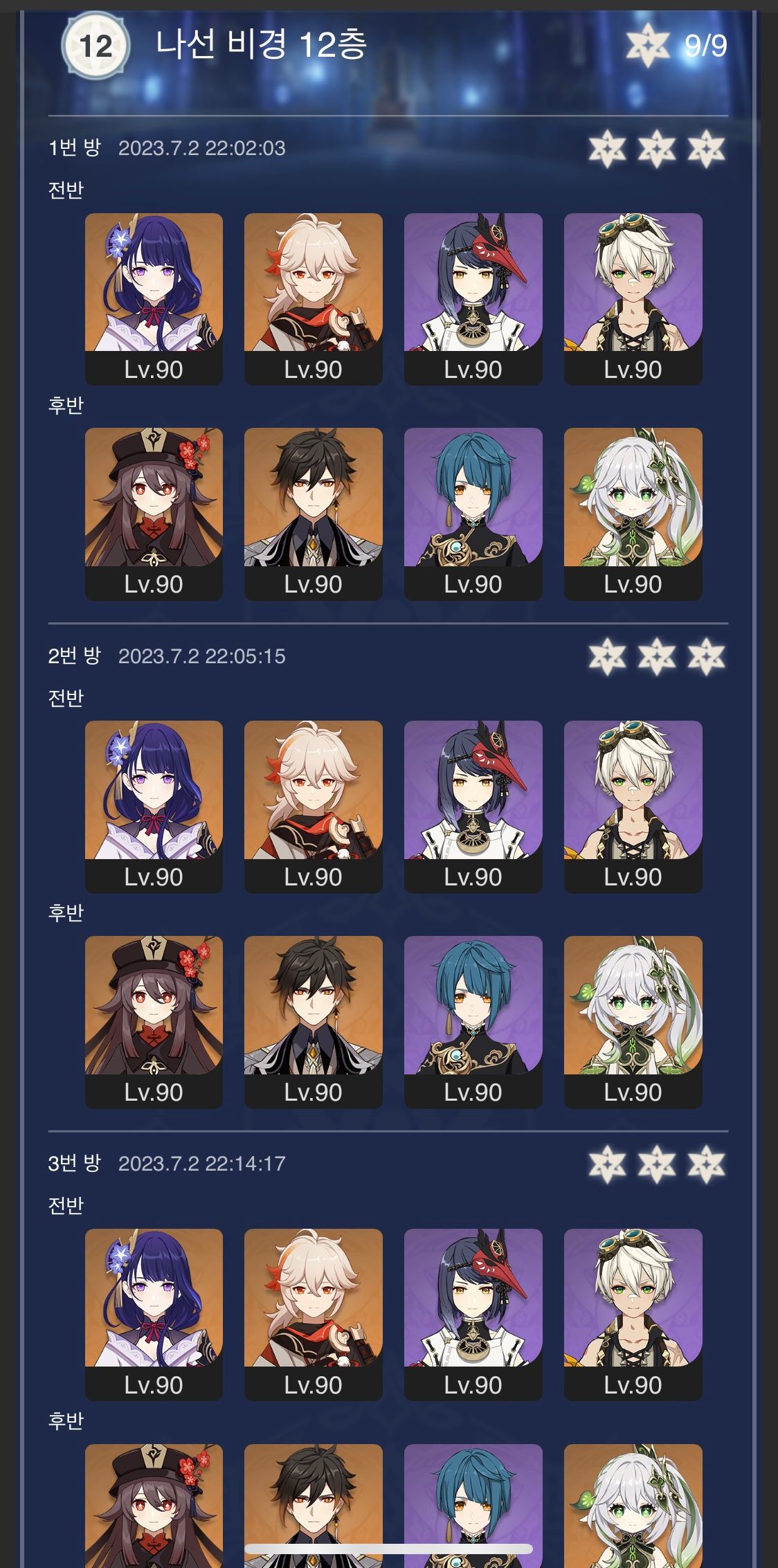Viewport: 778px width, 1568px height.
Task: Tap the 2번 방 chamber label
Action: pos(75,656)
